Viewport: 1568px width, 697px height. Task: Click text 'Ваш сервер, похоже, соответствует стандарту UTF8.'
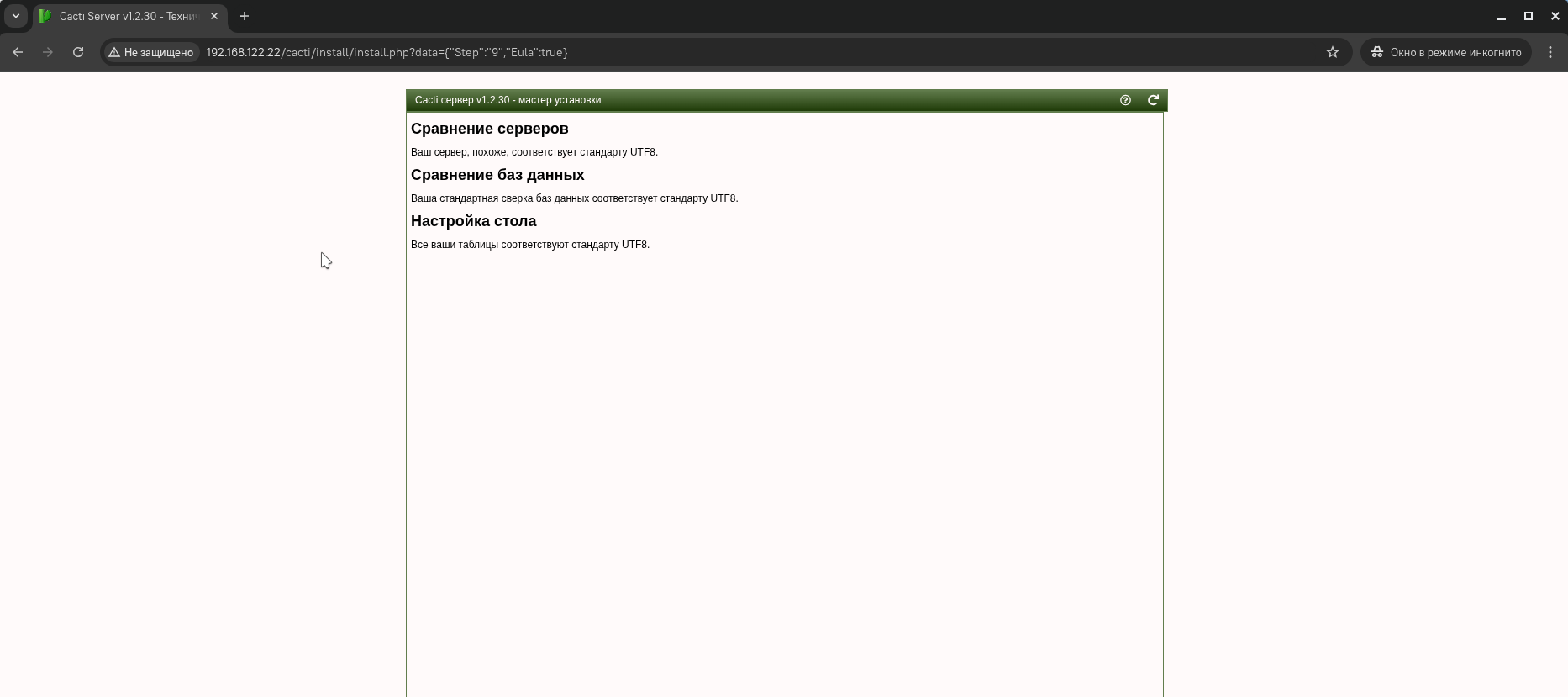coord(534,152)
